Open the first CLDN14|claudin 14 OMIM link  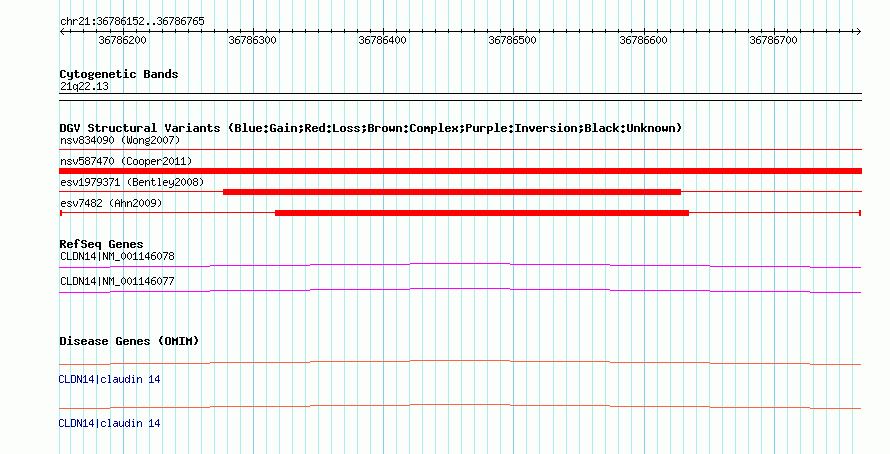point(110,379)
